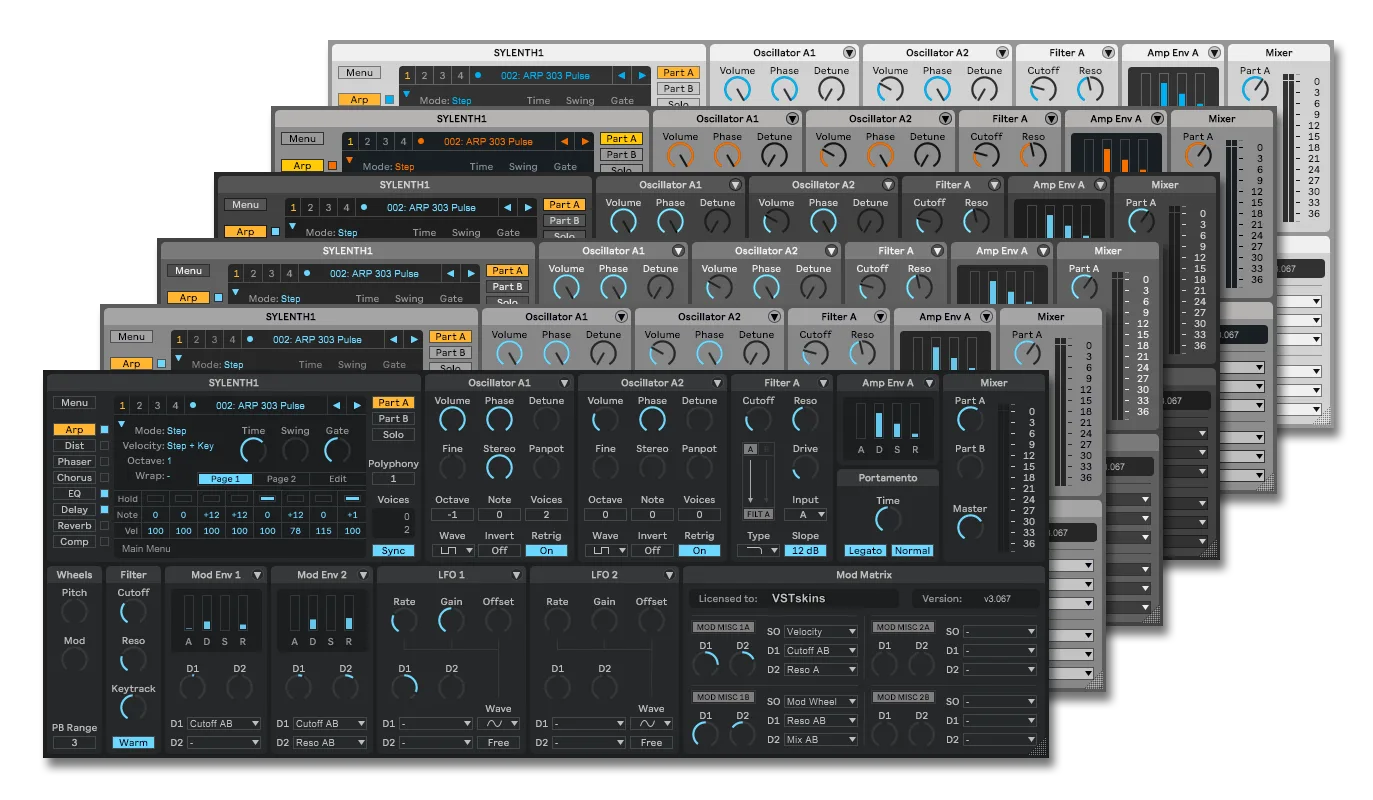
Task: Switch to the Phaser effect tab
Action: [x=75, y=462]
